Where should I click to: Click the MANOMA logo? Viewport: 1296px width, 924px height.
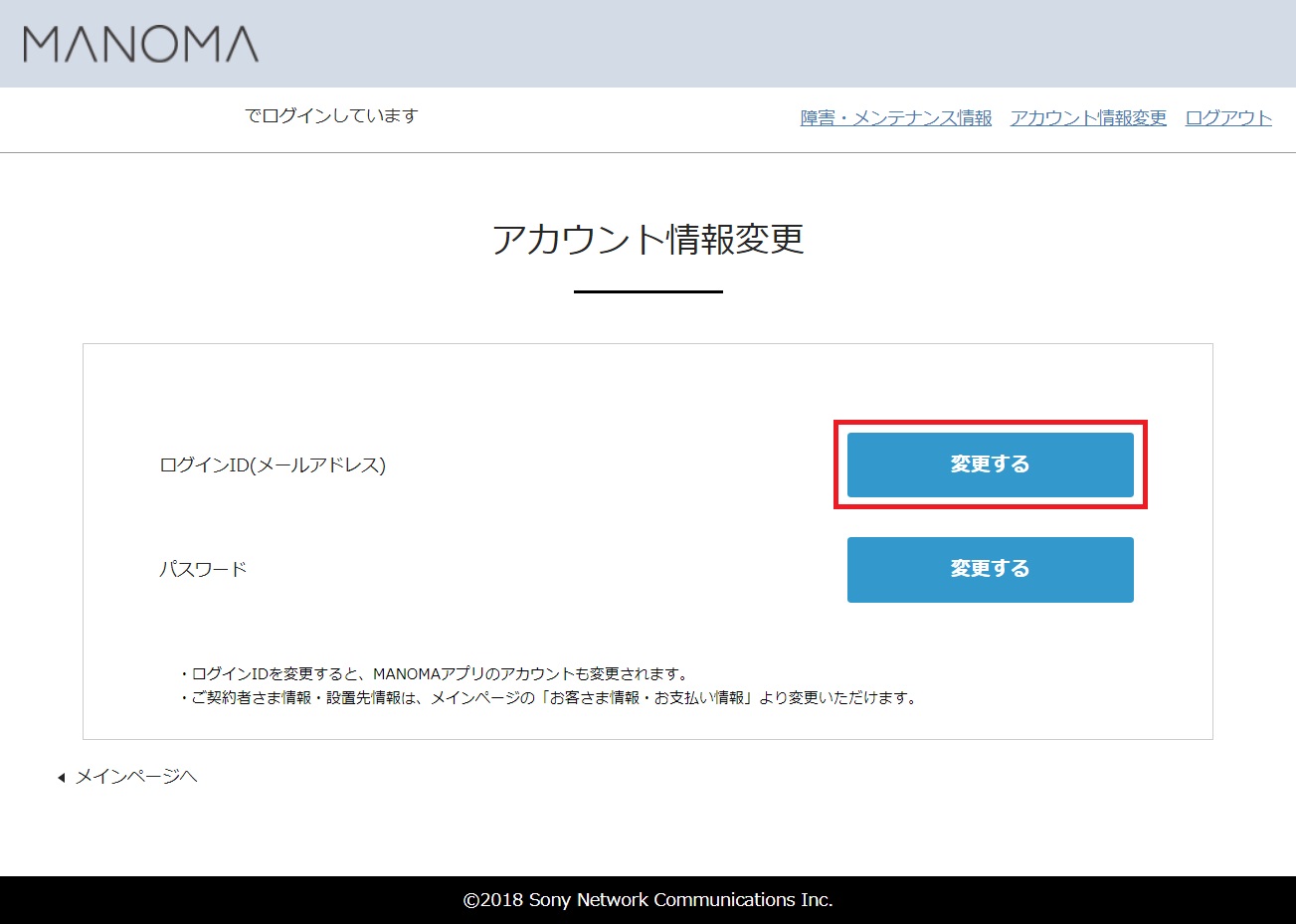coord(140,44)
